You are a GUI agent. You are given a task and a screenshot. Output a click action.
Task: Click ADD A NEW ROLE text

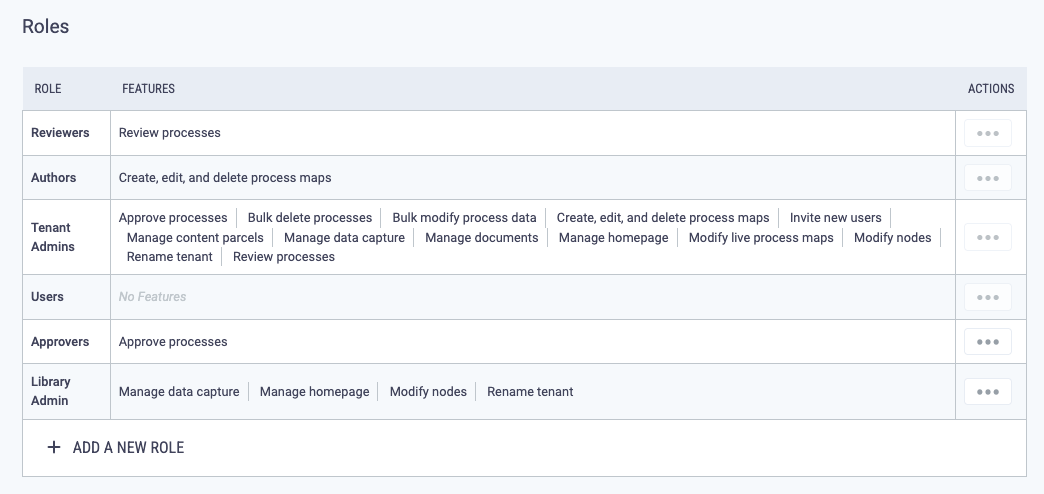(129, 447)
